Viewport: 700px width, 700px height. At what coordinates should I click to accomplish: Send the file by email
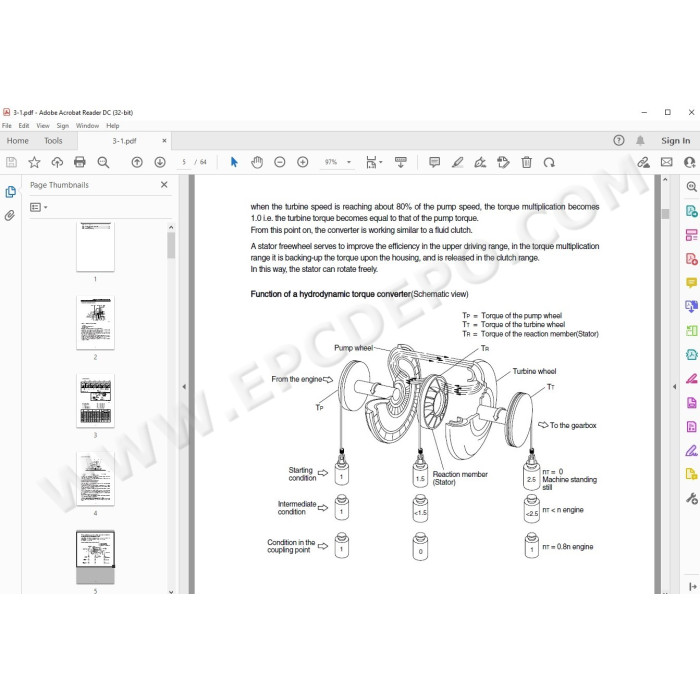coord(667,162)
